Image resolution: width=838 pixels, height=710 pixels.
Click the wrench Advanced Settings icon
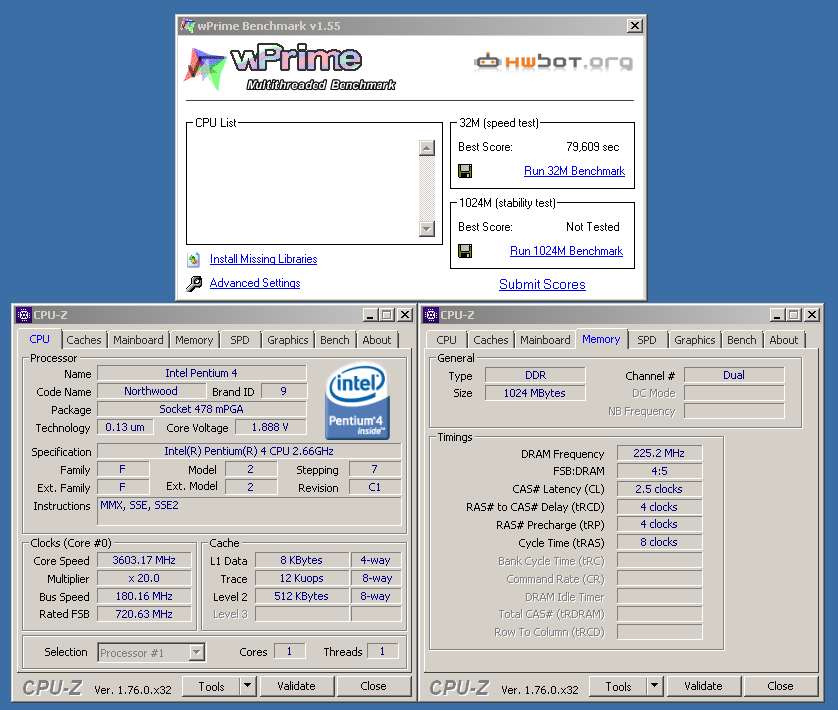tap(194, 283)
